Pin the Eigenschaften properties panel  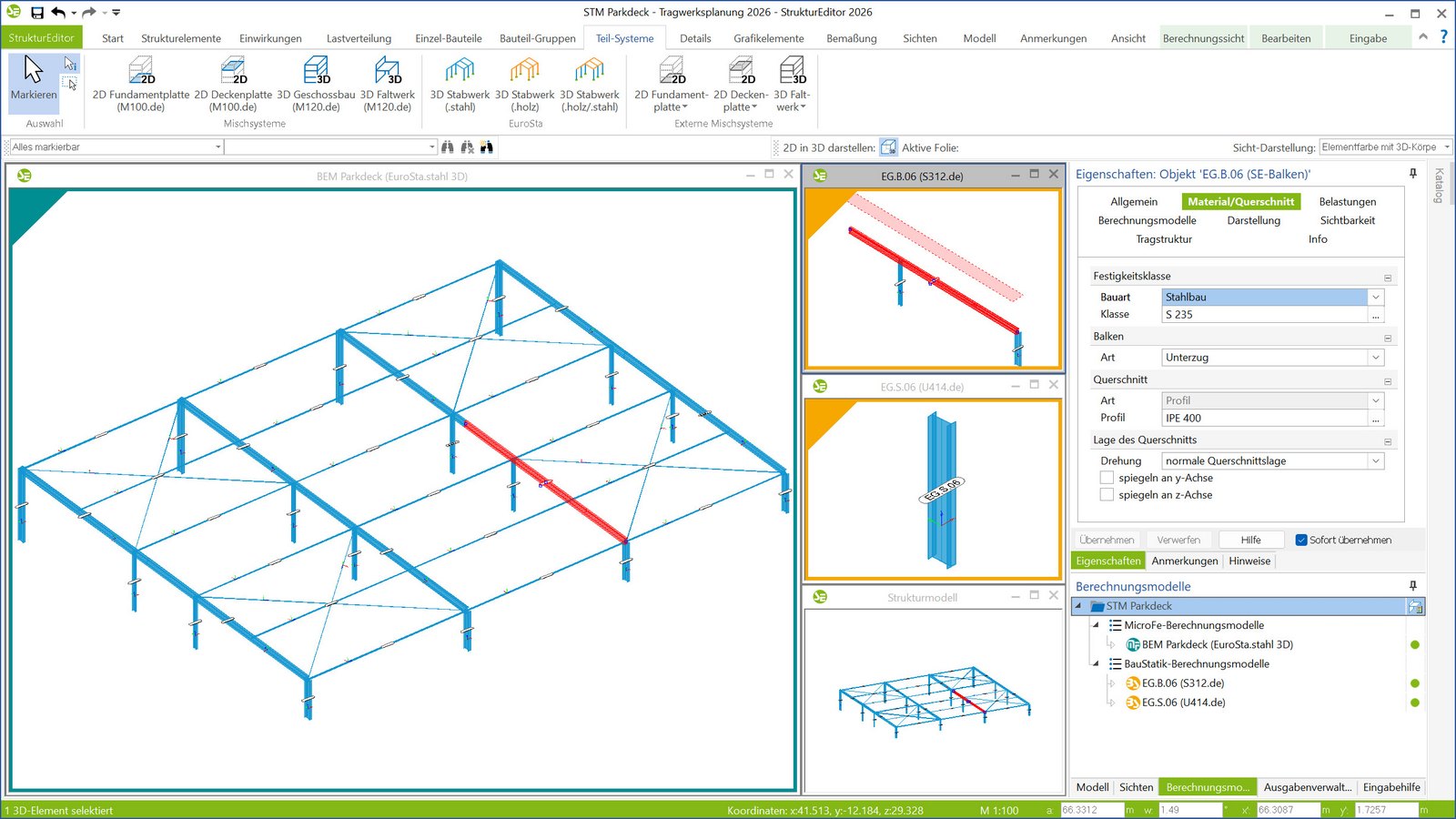point(1412,174)
